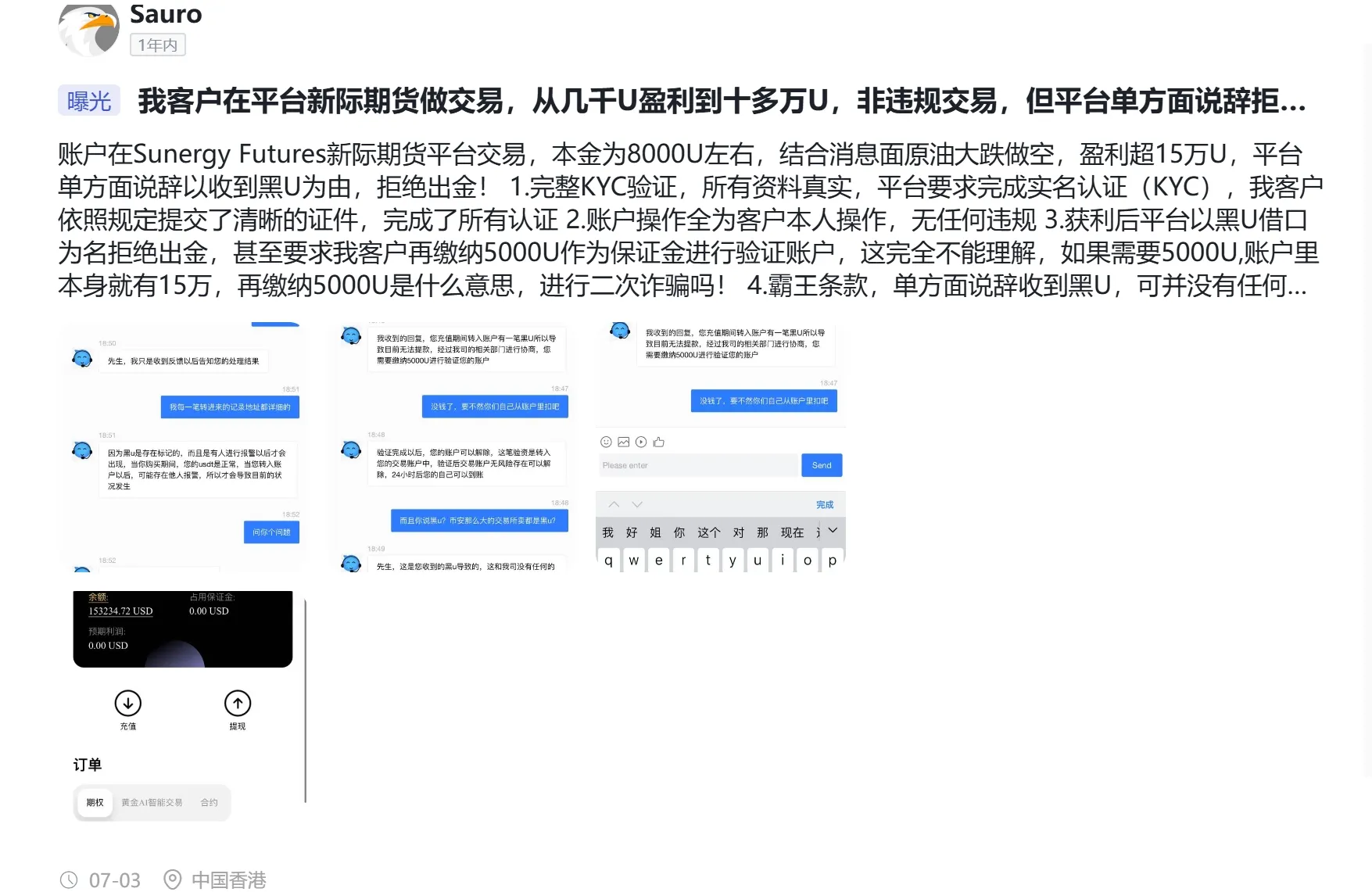The width and height of the screenshot is (1372, 892).
Task: Click the circled play icon above the chat input
Action: [x=641, y=442]
